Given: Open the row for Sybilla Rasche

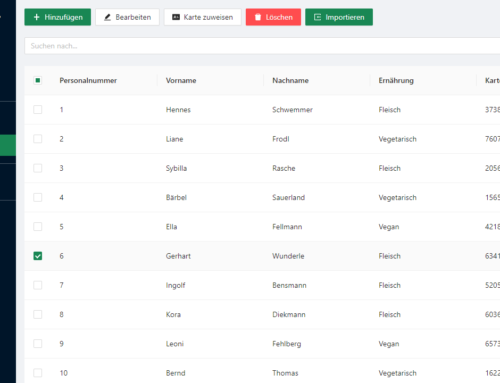Looking at the screenshot, I should click(x=262, y=168).
